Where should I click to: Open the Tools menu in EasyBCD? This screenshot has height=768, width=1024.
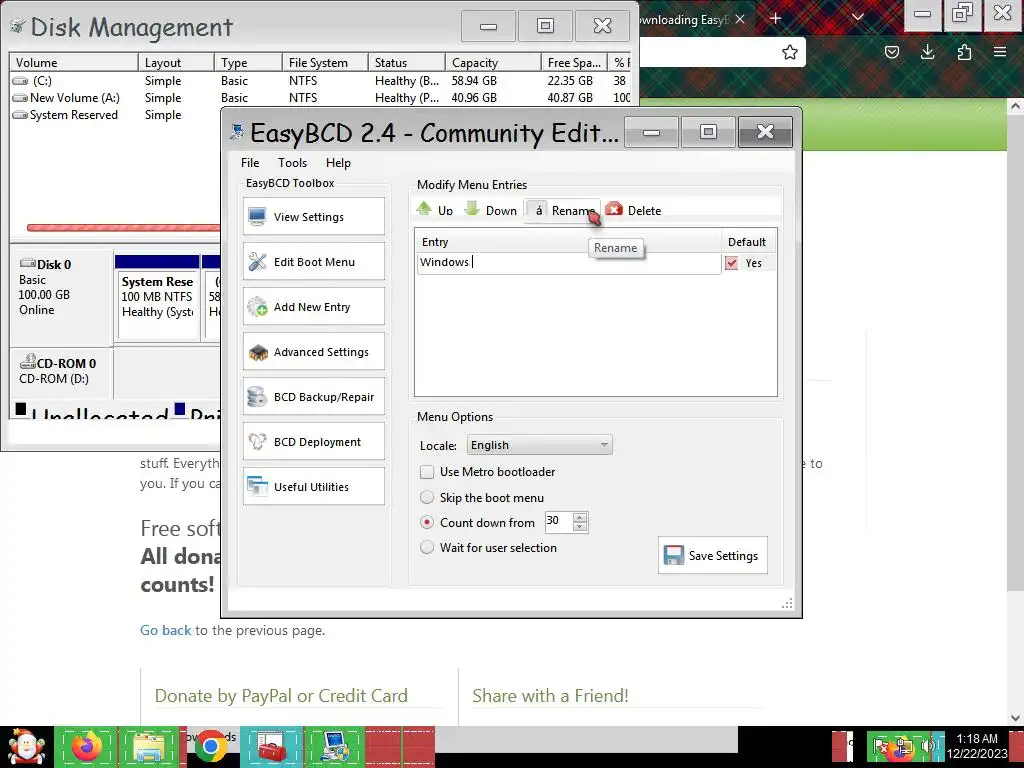[x=292, y=163]
